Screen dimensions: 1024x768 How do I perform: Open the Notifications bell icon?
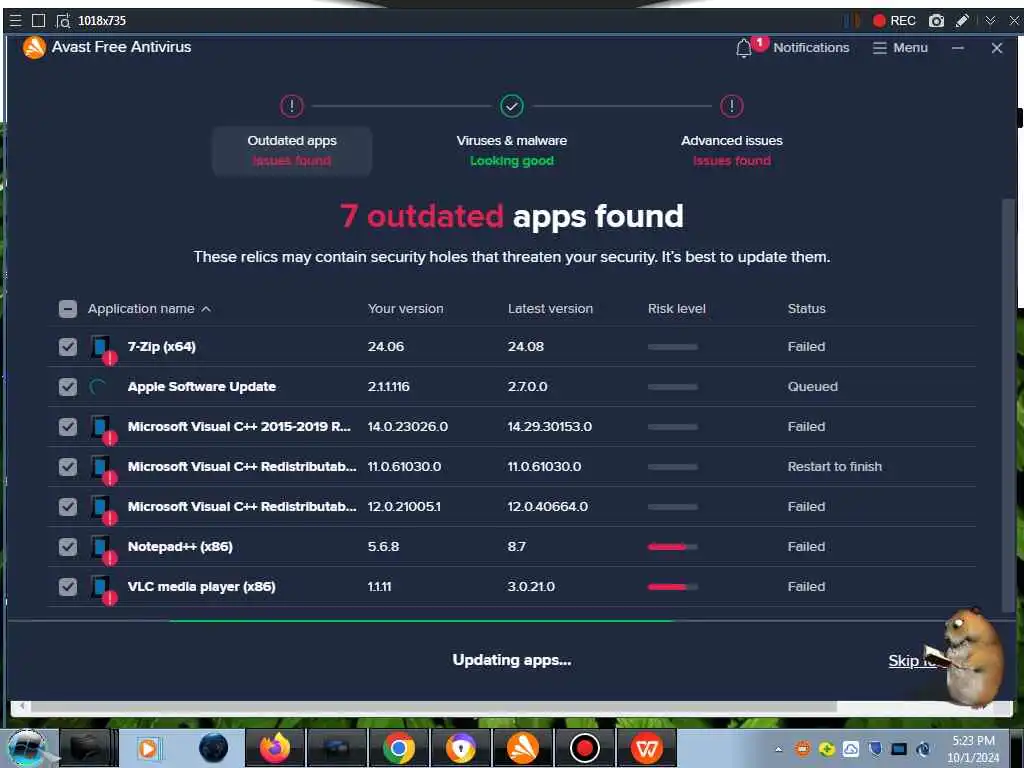743,48
